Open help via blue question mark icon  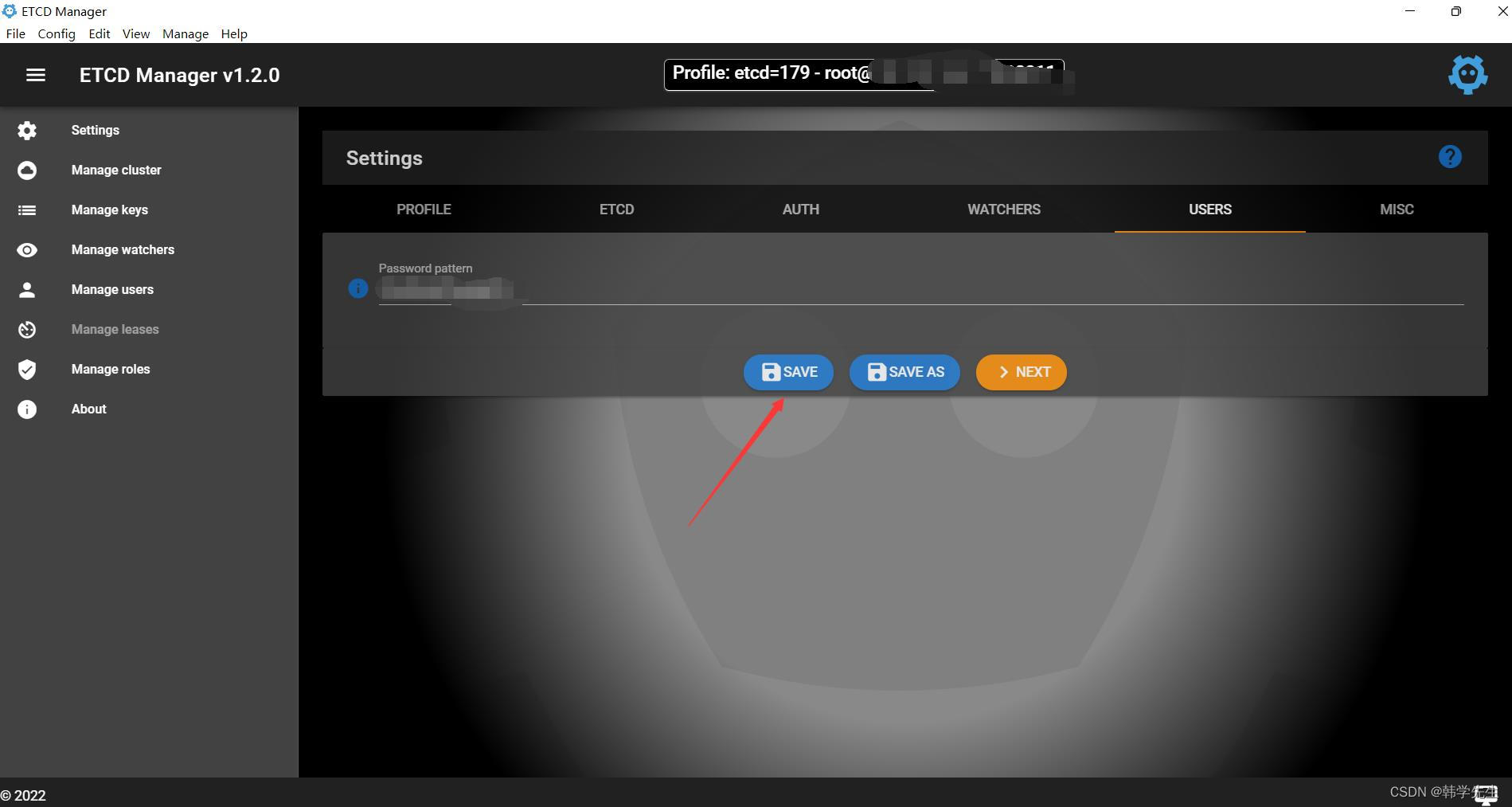[x=1450, y=157]
